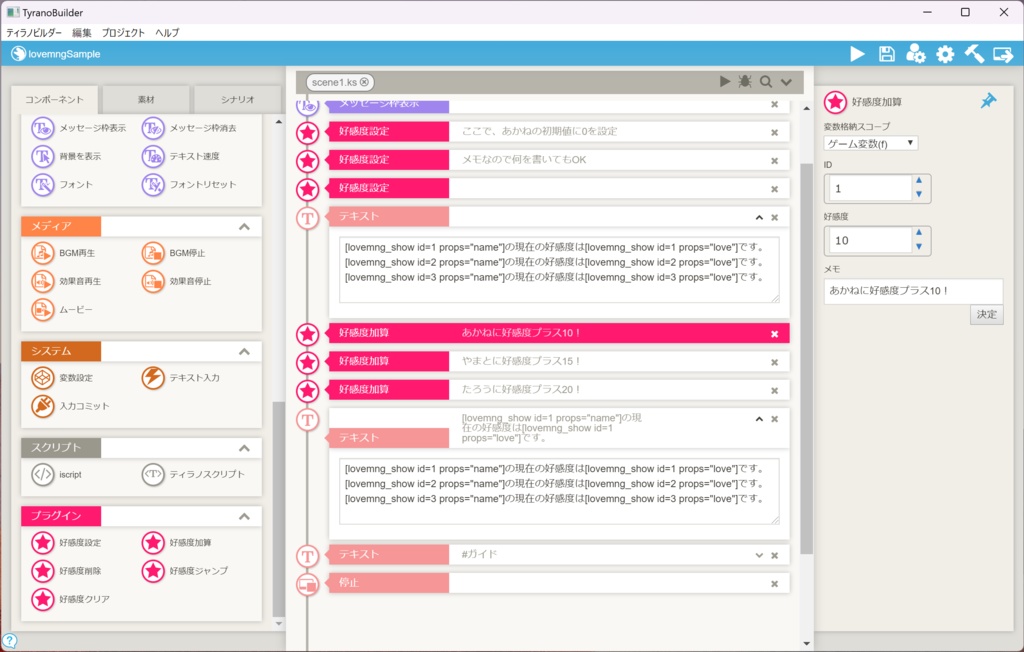This screenshot has width=1024, height=652.
Task: Select 背景を表示 component
Action: 67,156
